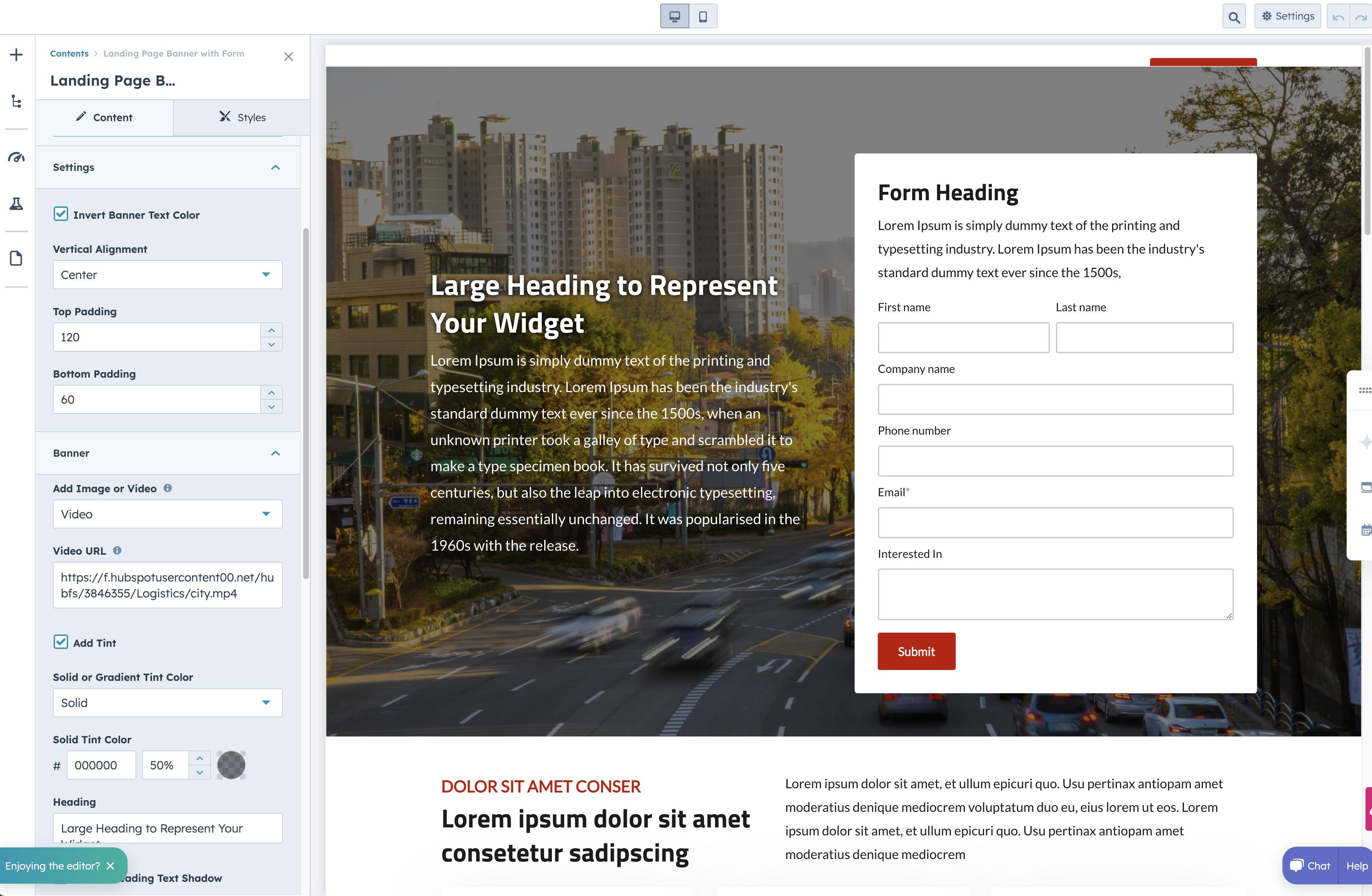The height and width of the screenshot is (896, 1372).
Task: Click the sidebar panel scrollbar
Action: pyautogui.click(x=306, y=404)
